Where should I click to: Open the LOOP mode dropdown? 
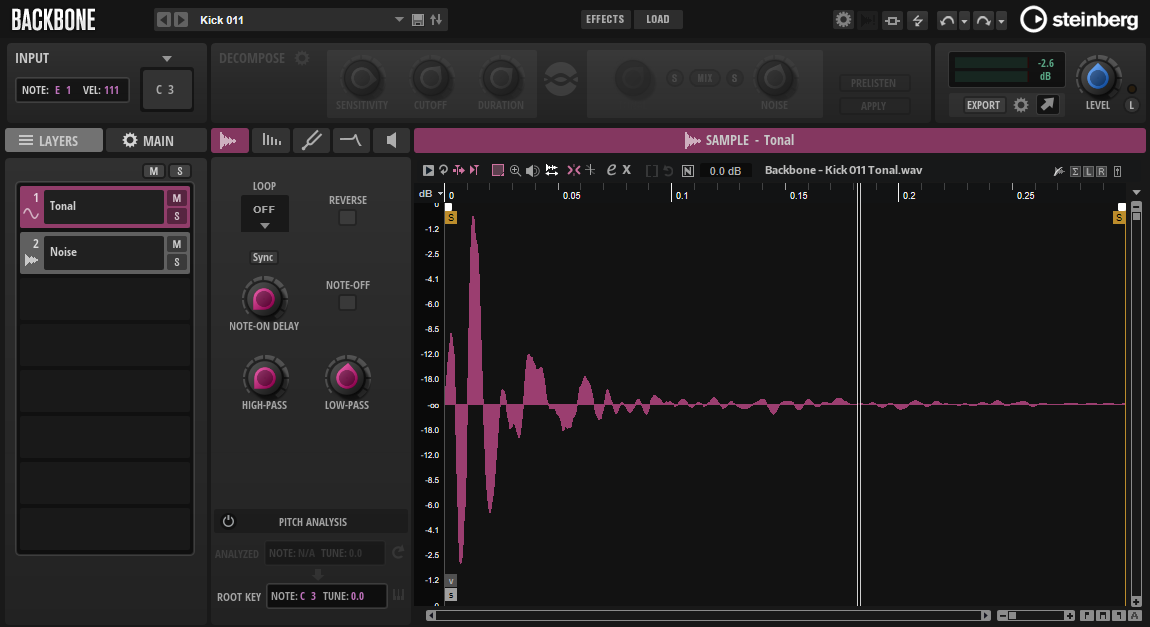pyautogui.click(x=264, y=213)
